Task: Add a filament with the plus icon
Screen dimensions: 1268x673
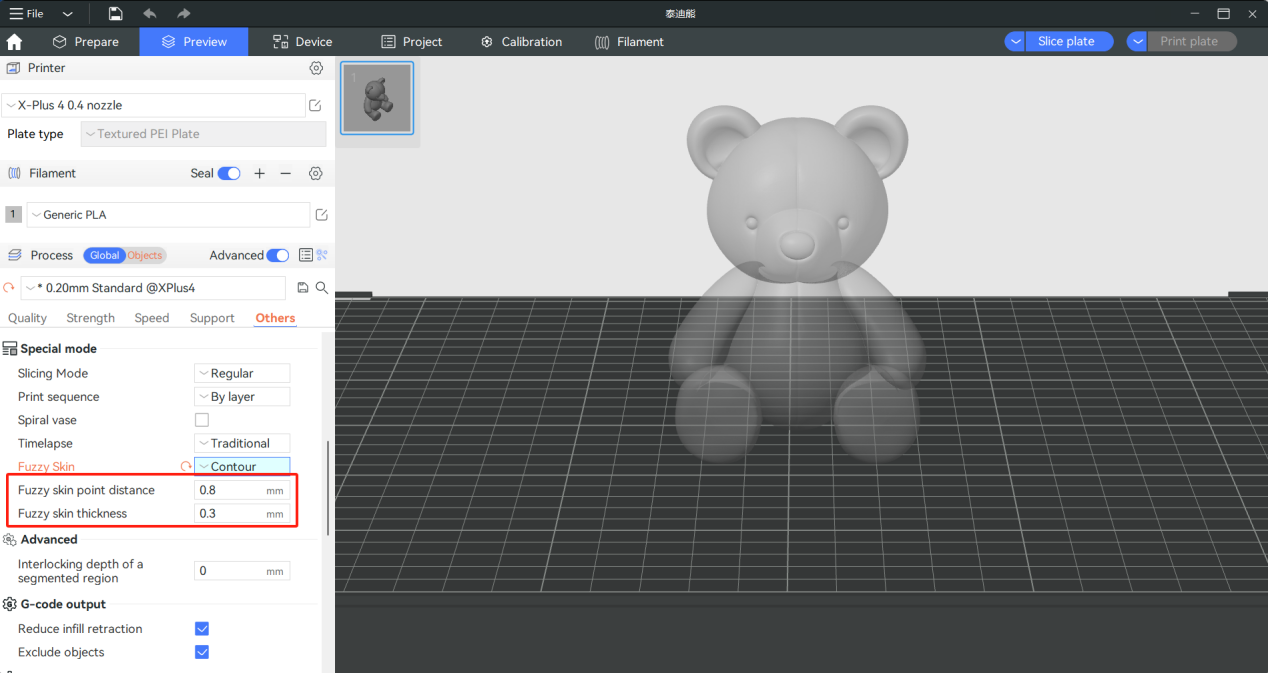Action: click(260, 173)
